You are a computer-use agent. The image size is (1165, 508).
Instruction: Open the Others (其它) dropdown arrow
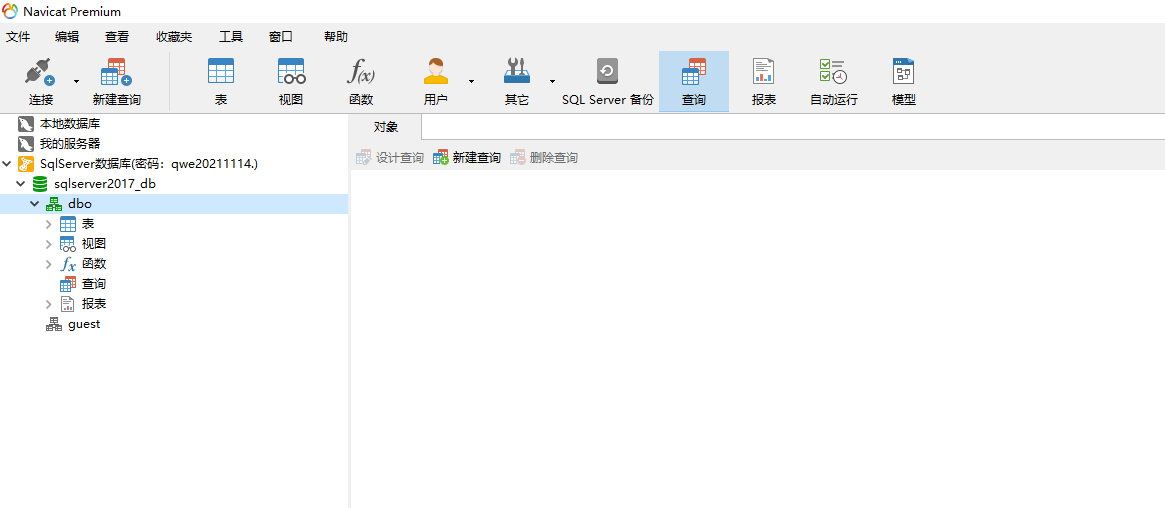[552, 80]
